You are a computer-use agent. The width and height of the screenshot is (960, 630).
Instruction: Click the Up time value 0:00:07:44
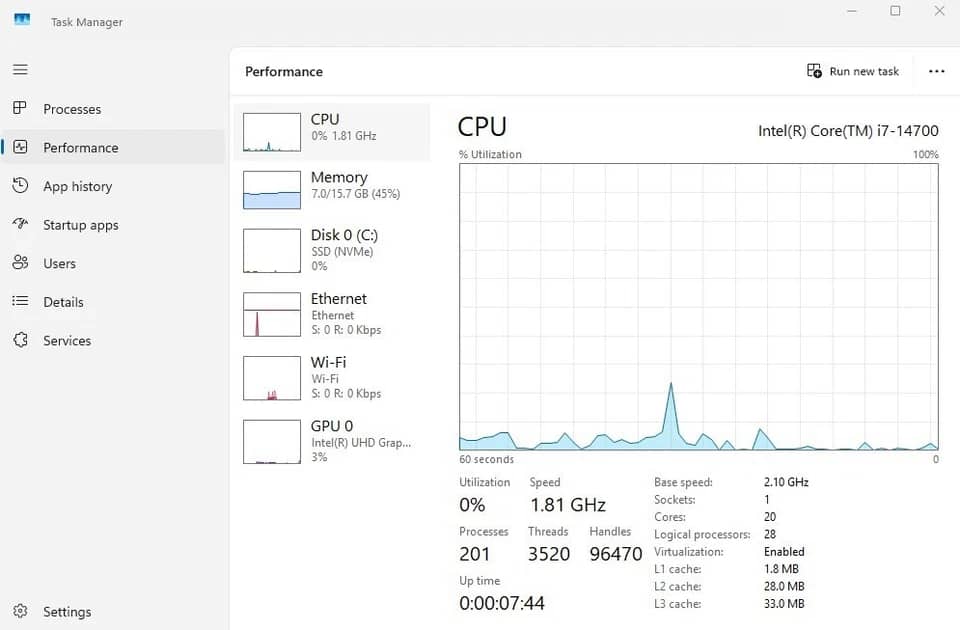tap(501, 604)
